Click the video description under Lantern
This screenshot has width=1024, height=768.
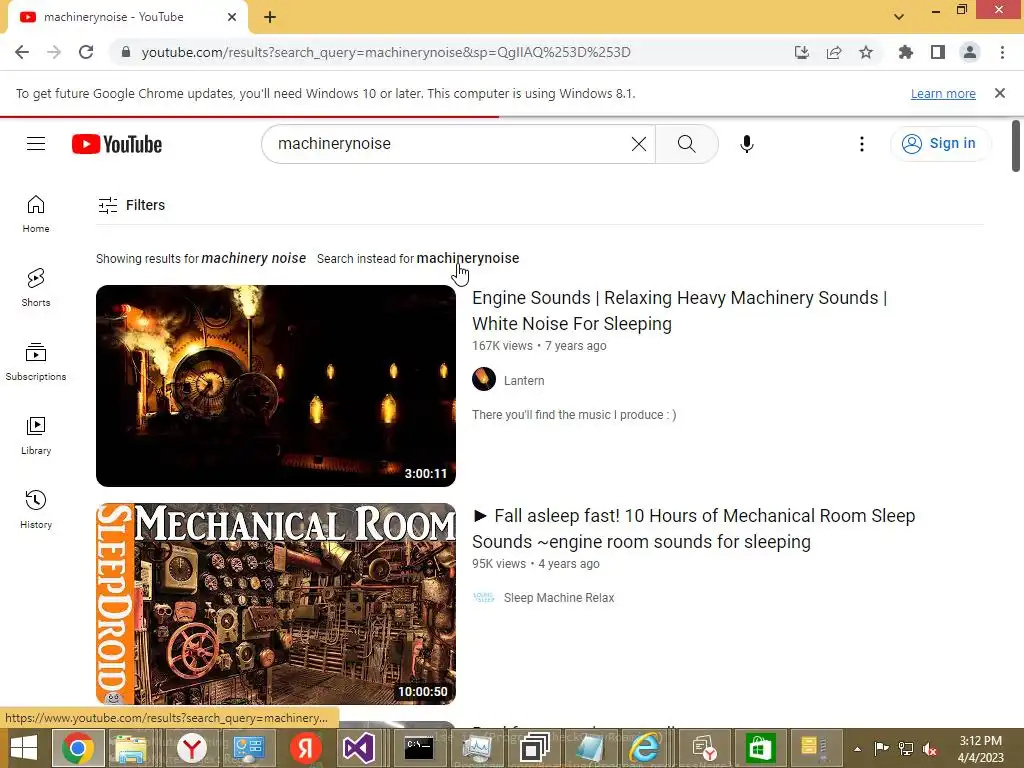[574, 415]
